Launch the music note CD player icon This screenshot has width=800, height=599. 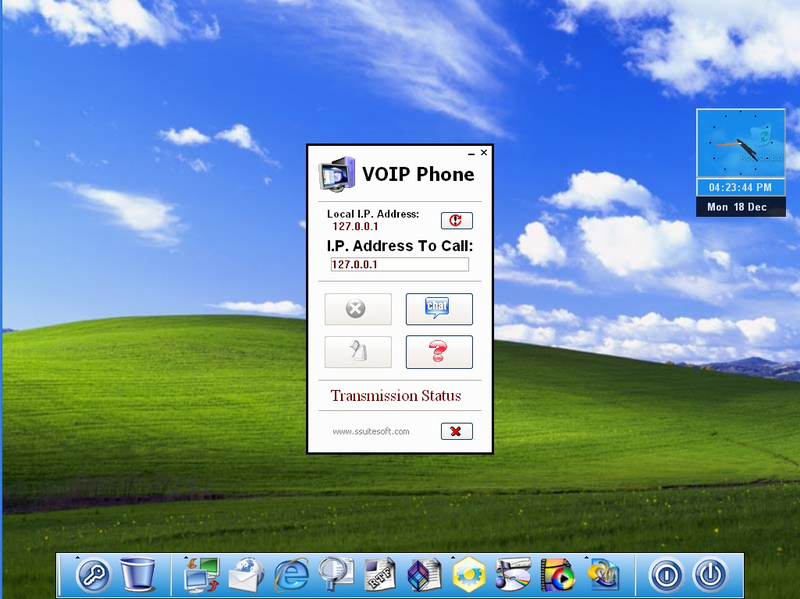(x=513, y=574)
